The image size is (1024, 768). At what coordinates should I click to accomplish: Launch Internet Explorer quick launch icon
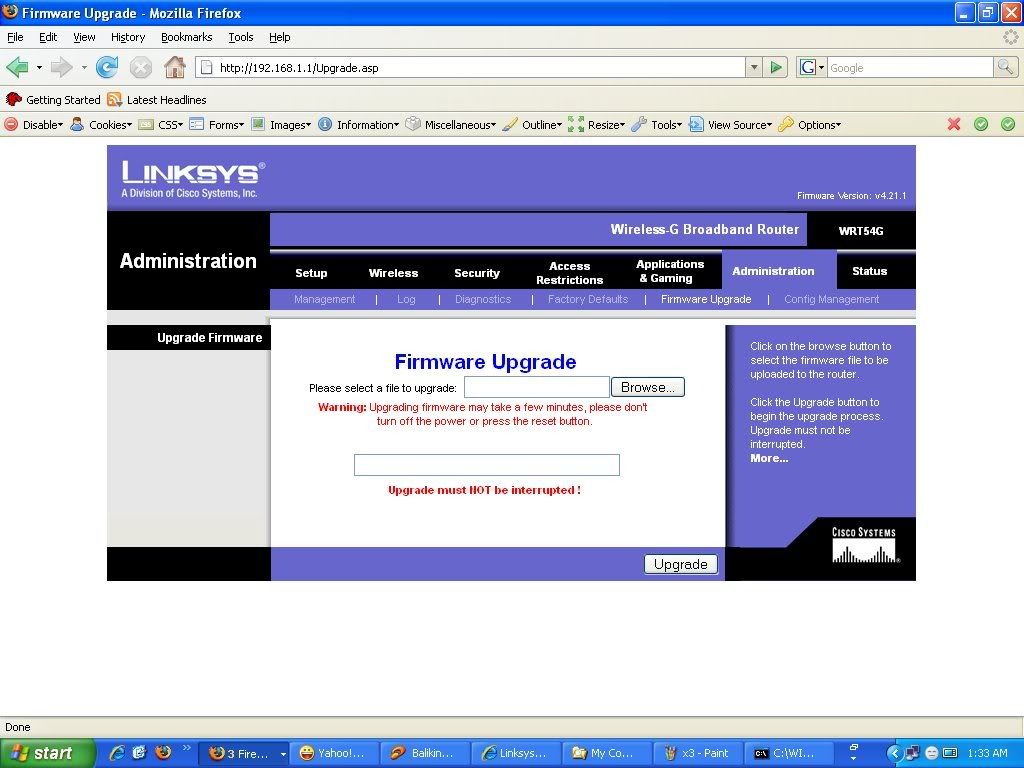[x=117, y=752]
